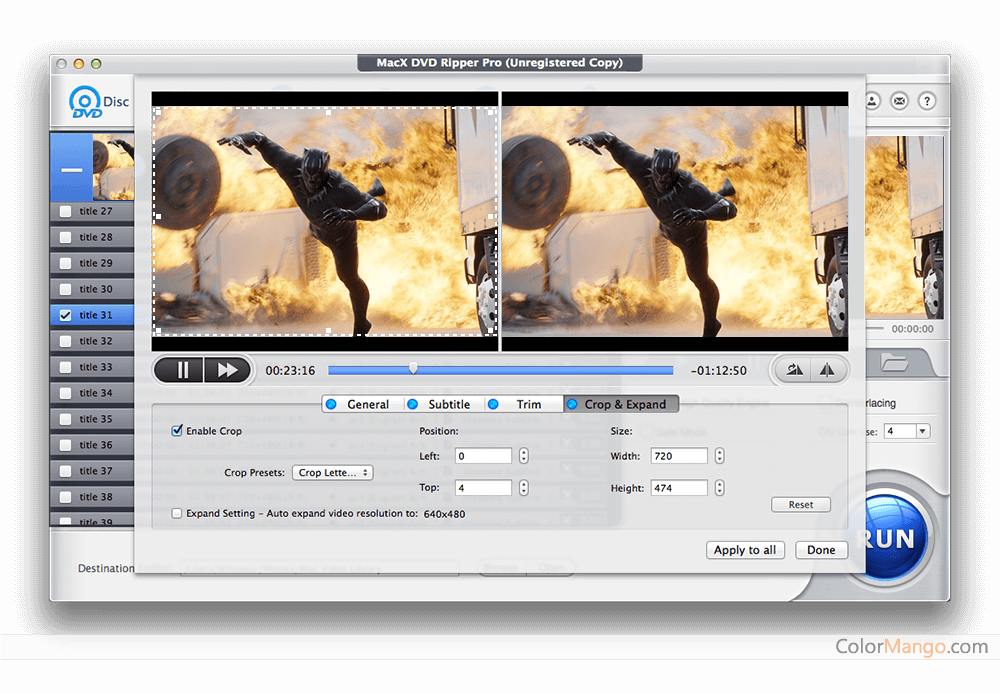Click the bottom-center crop handle
Viewport: 1000px width, 693px height.
[328, 331]
